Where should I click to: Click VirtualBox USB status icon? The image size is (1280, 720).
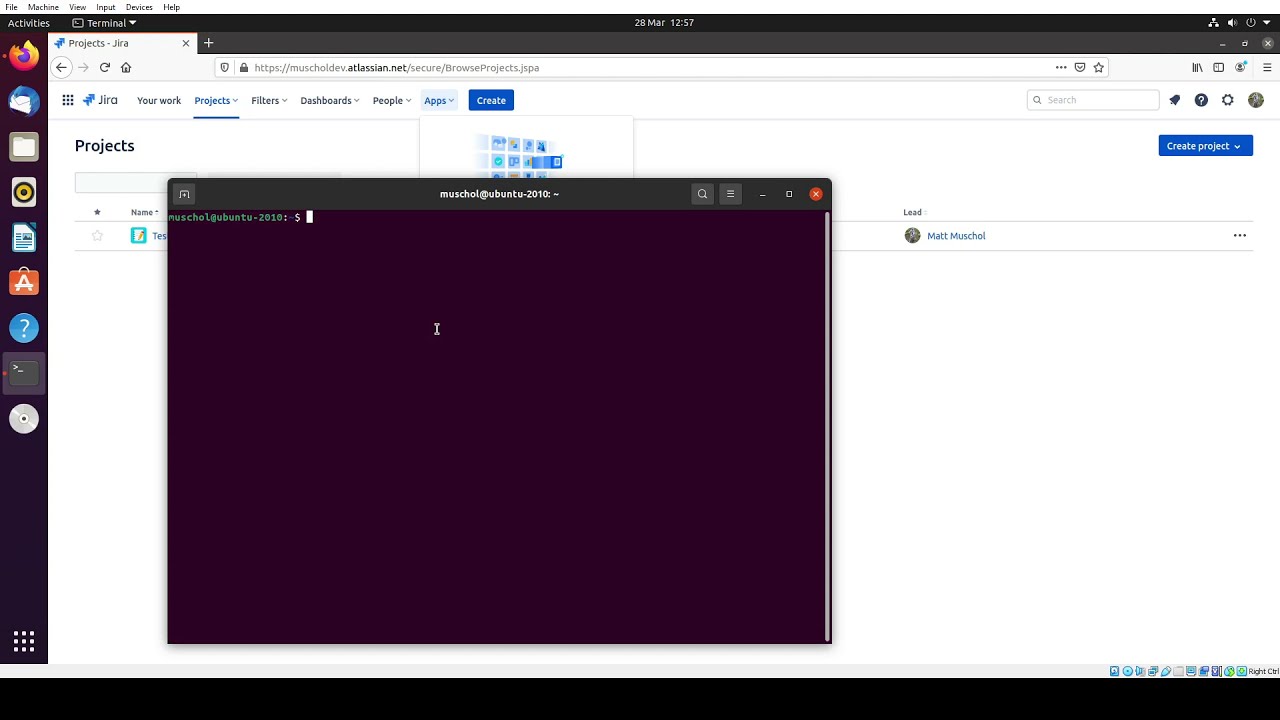(1166, 671)
